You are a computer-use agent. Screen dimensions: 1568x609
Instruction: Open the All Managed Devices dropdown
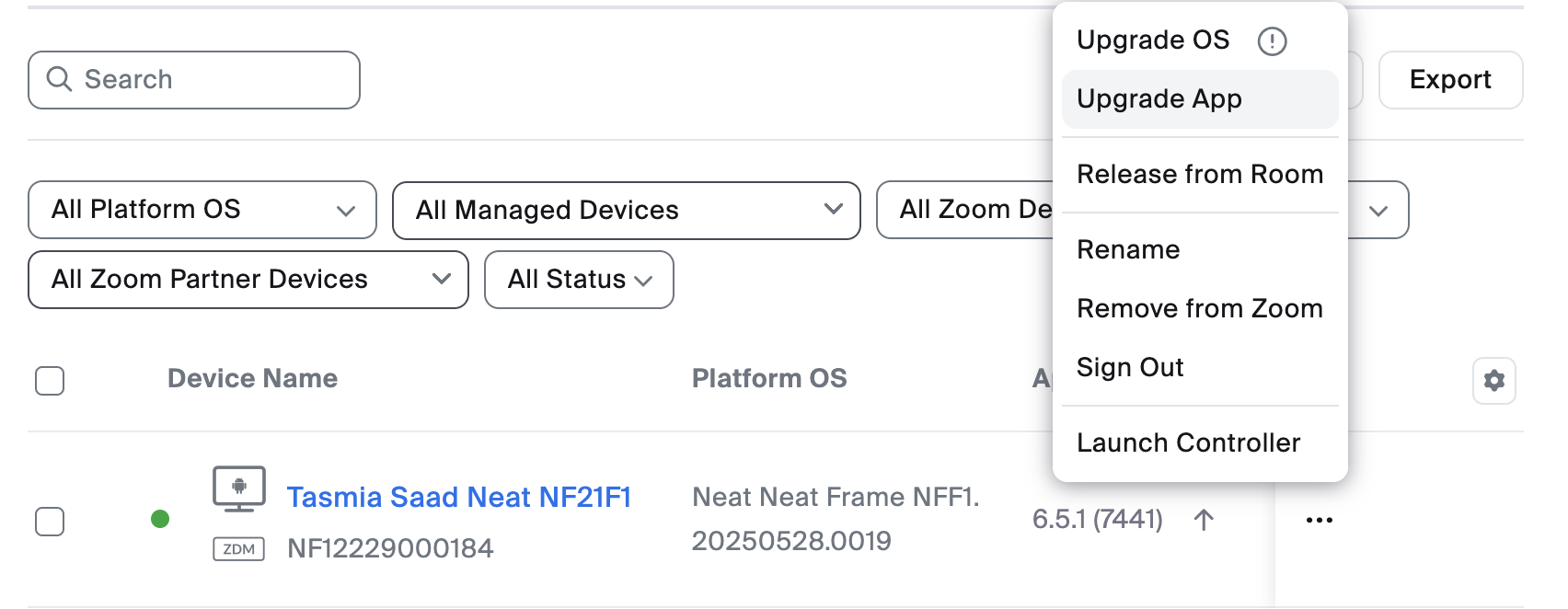coord(626,210)
